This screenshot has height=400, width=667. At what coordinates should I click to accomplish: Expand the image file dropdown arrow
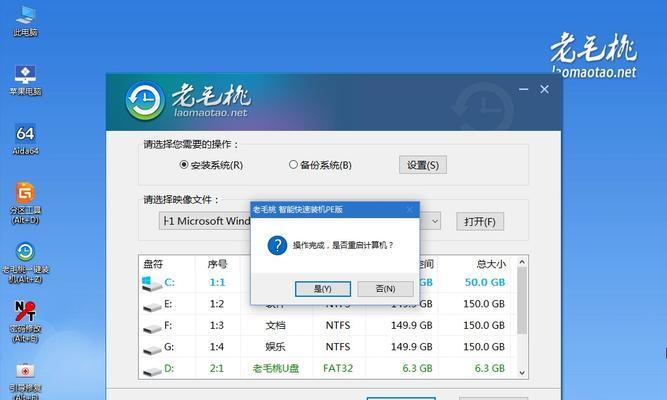coord(435,221)
